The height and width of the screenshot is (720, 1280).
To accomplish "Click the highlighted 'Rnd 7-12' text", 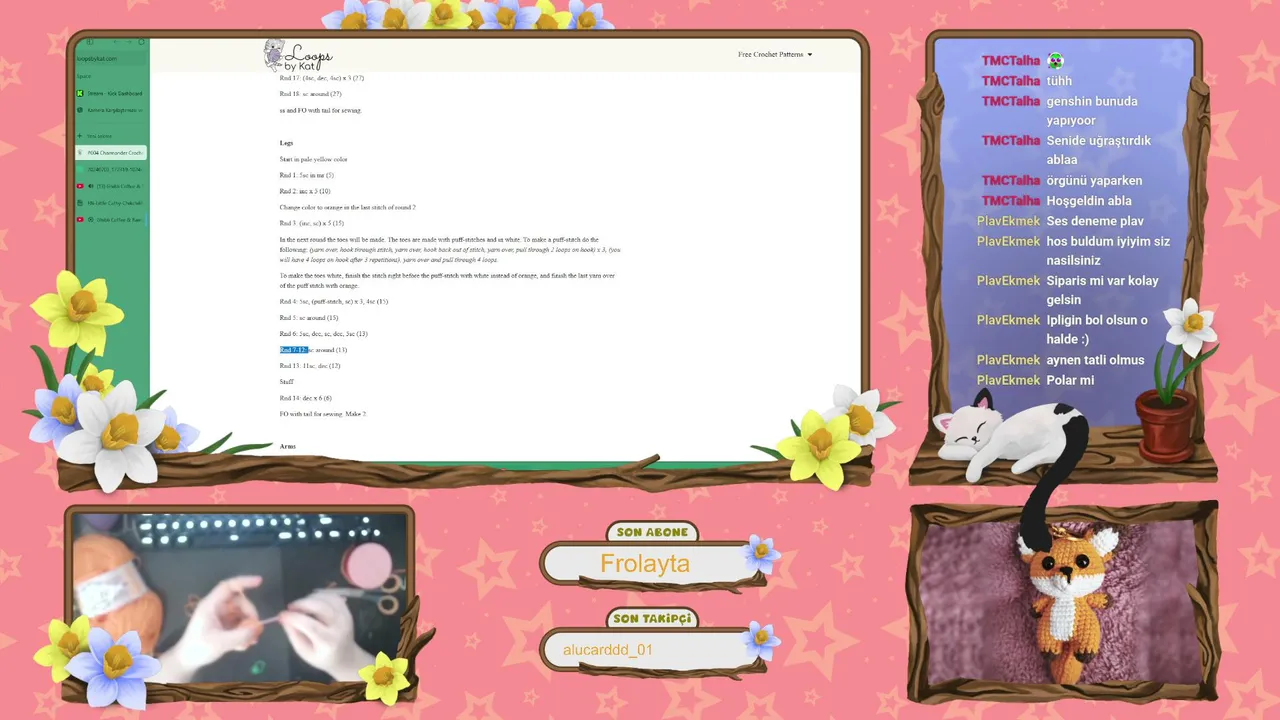I will point(293,350).
